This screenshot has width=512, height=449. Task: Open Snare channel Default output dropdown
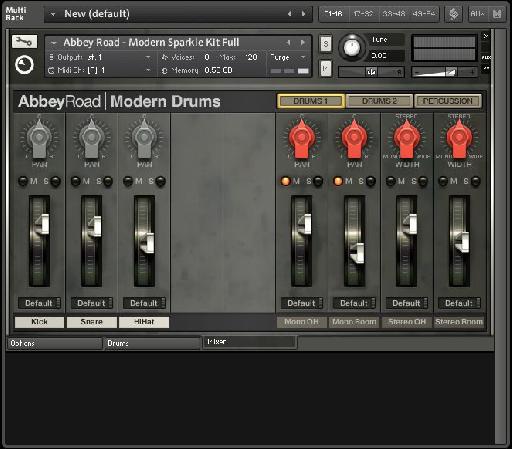[92, 303]
